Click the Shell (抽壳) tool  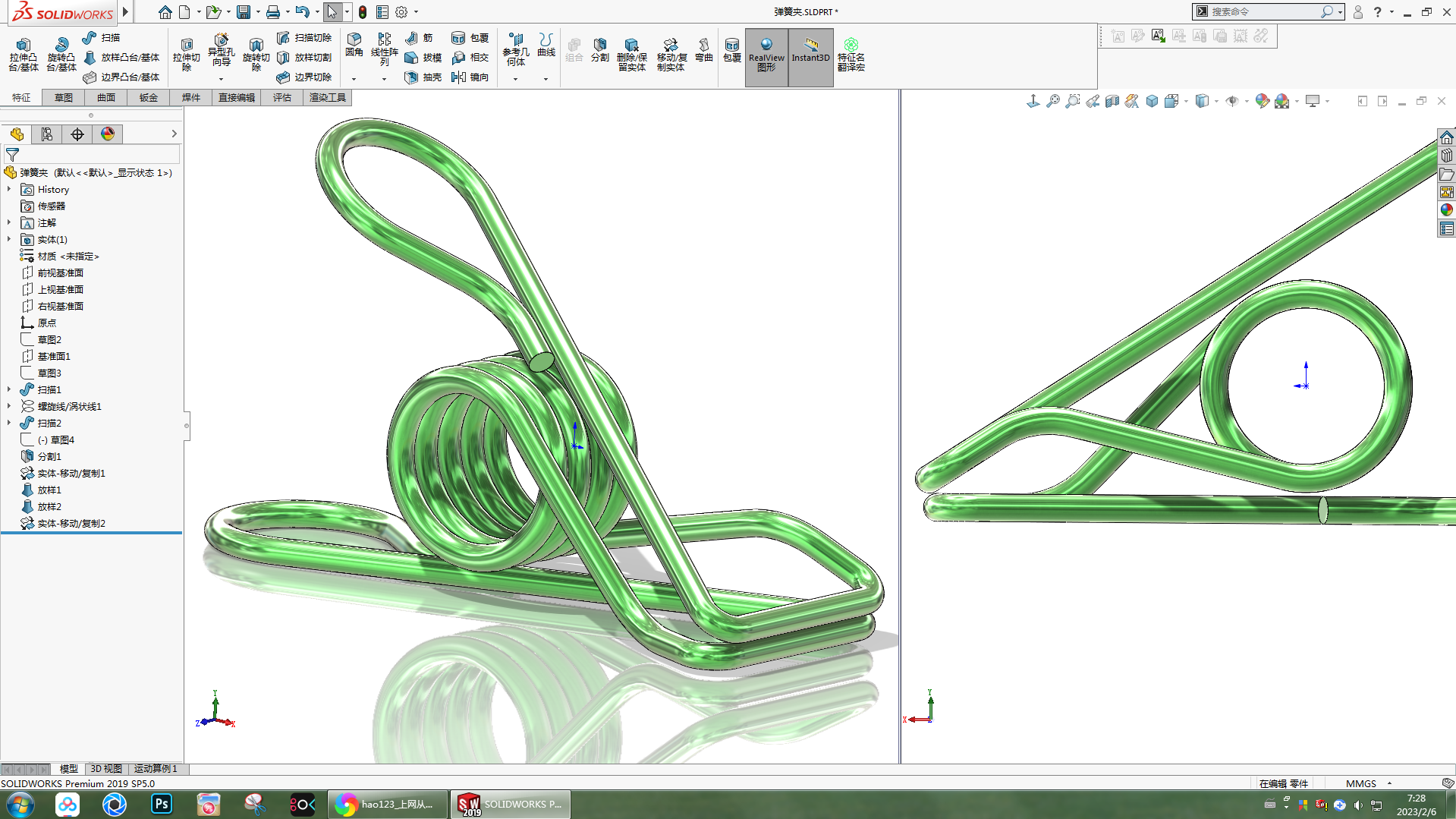423,77
